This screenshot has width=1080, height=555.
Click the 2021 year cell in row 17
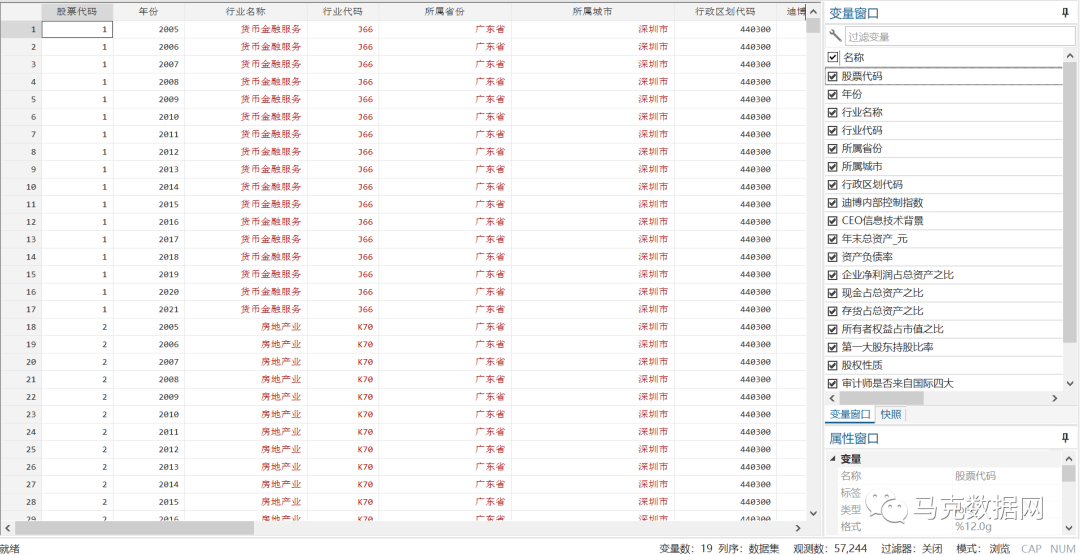coord(149,309)
